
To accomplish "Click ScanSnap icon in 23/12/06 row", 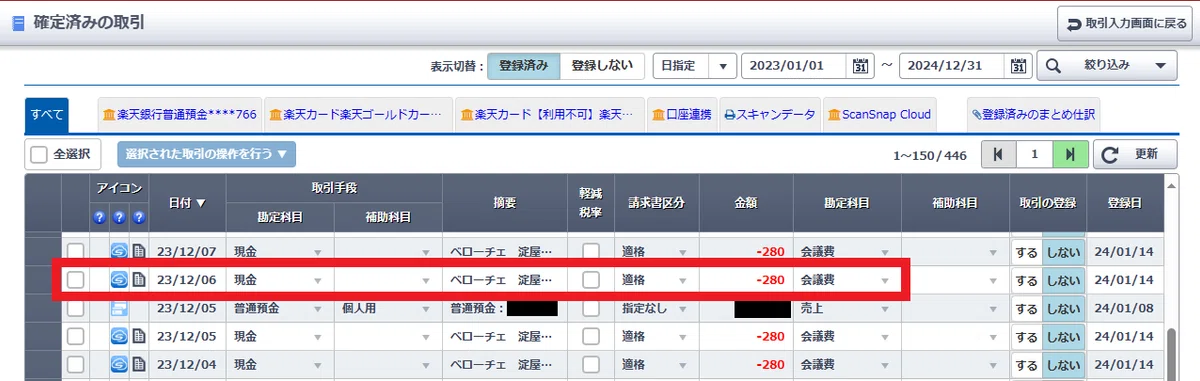I will coord(119,279).
